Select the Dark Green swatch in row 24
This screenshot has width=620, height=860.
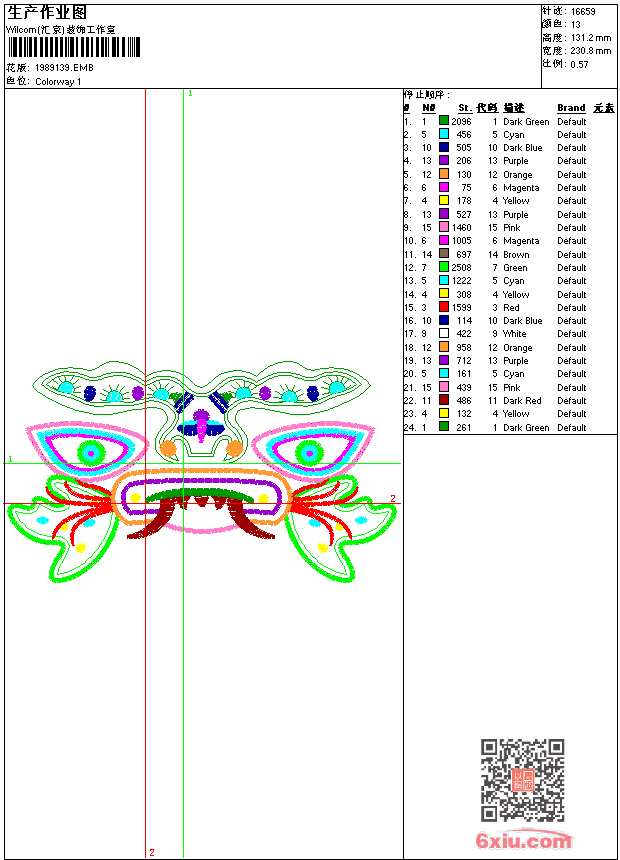[x=444, y=427]
